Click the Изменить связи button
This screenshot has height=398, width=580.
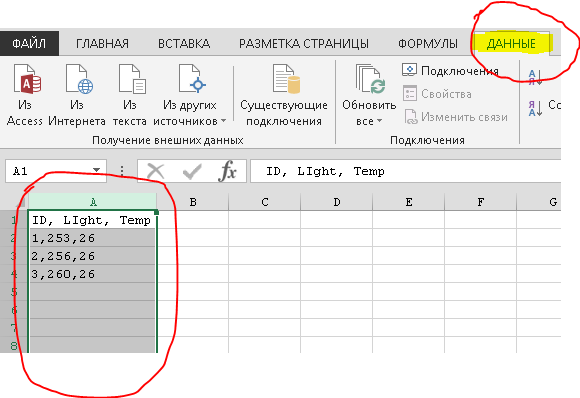tap(455, 117)
